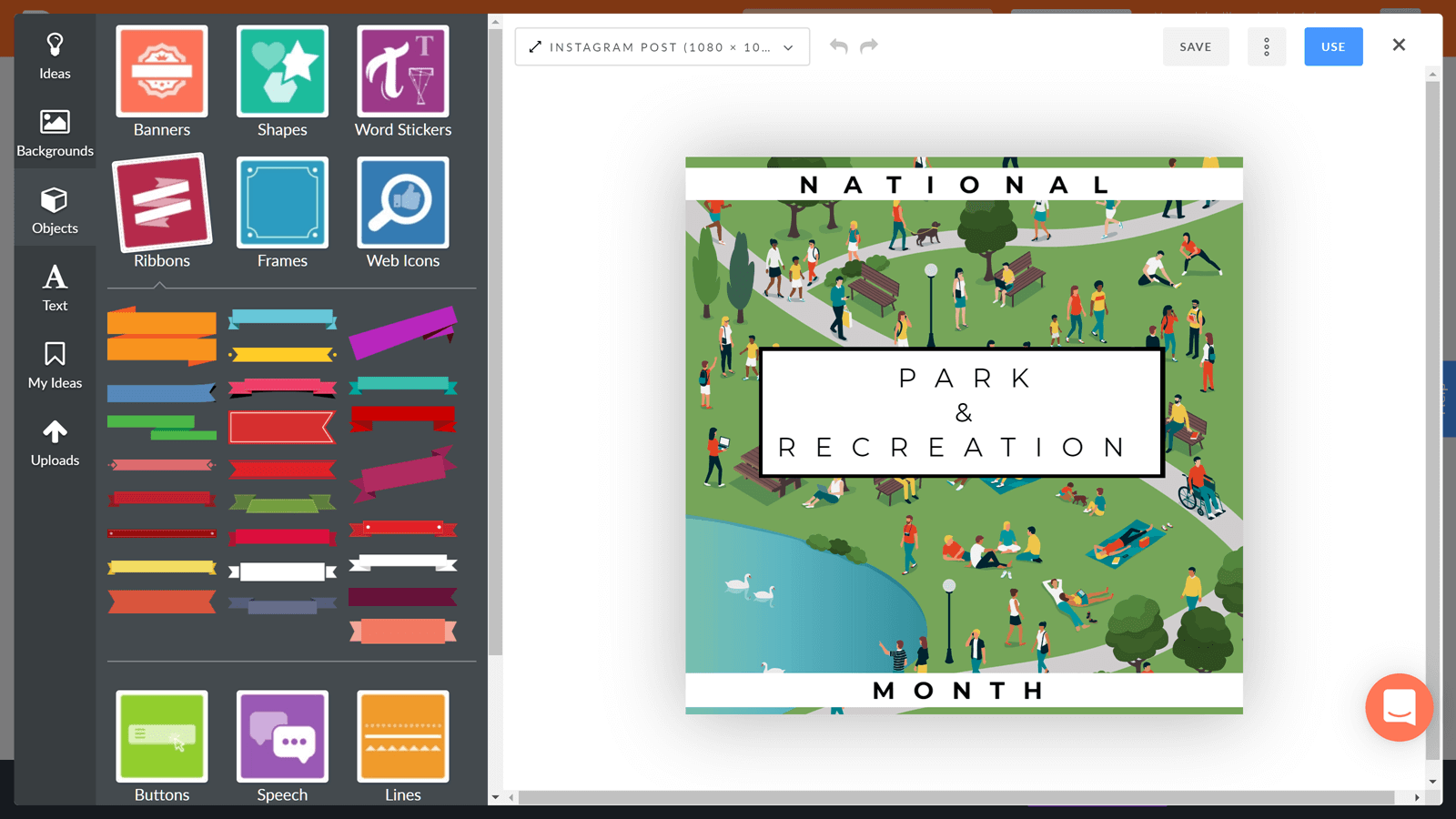Choose the Banners category
The height and width of the screenshot is (819, 1456).
tap(162, 82)
